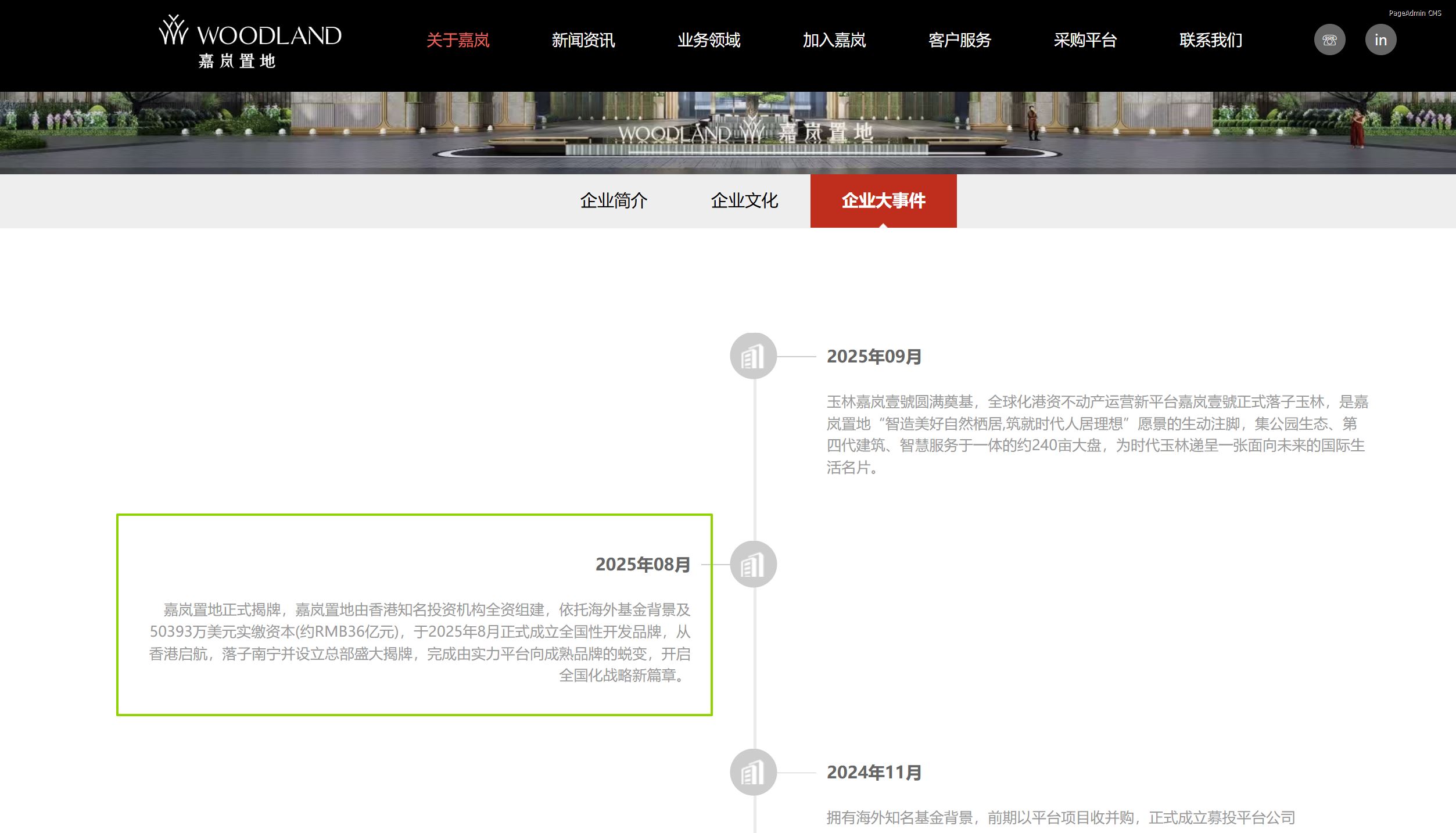Click the 2024年11月 building timeline icon
Image resolution: width=1456 pixels, height=833 pixels.
(753, 772)
